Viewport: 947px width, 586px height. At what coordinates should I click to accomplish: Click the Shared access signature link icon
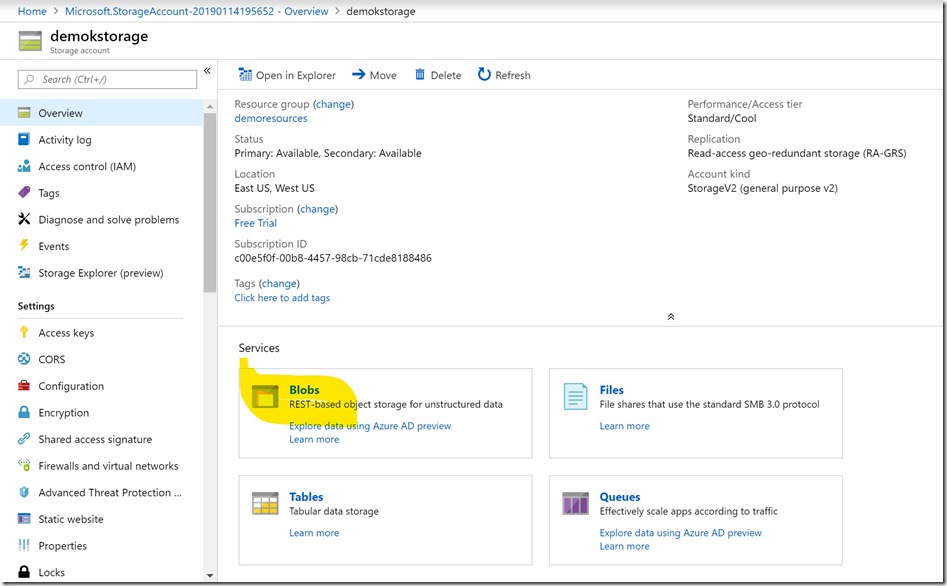click(24, 439)
